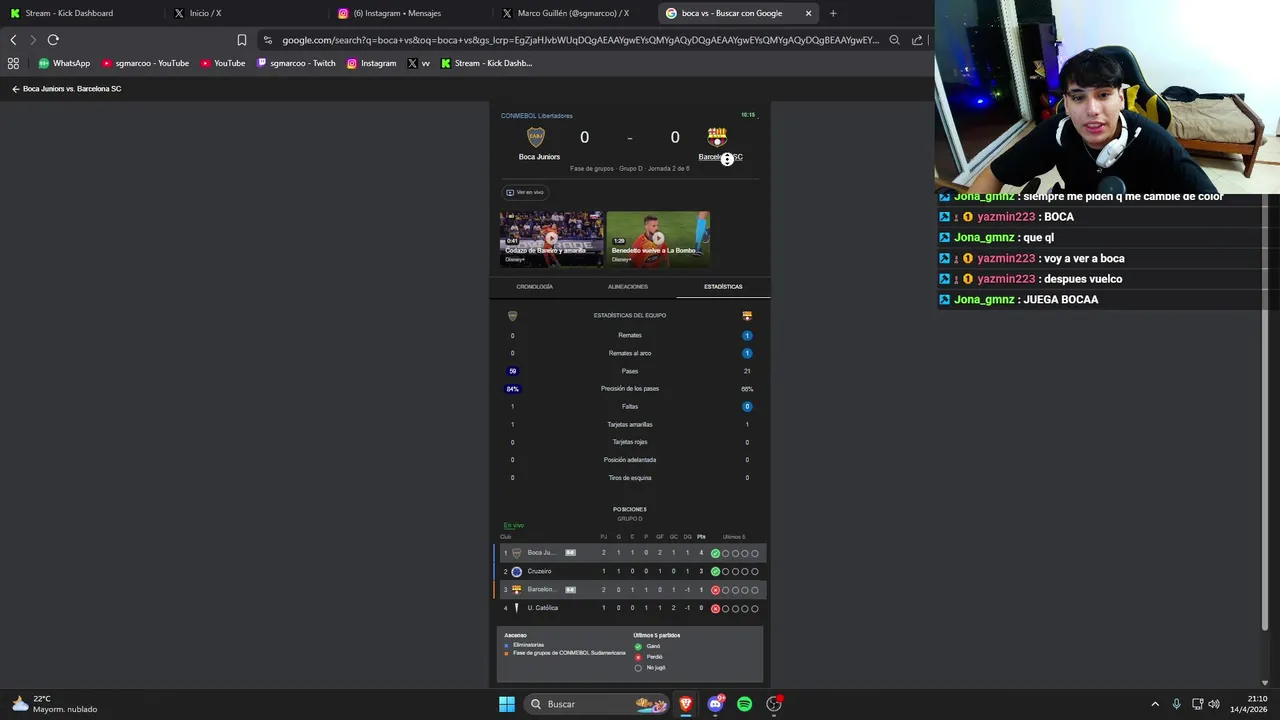The height and width of the screenshot is (720, 1280).
Task: Click the taskbar 'Buscar' search box
Action: click(596, 704)
